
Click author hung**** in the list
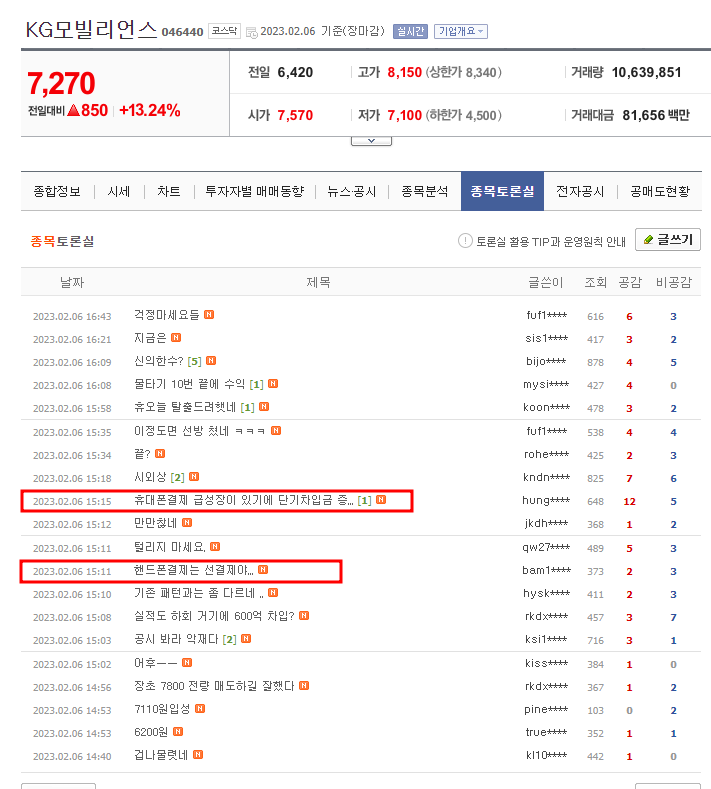[x=546, y=501]
